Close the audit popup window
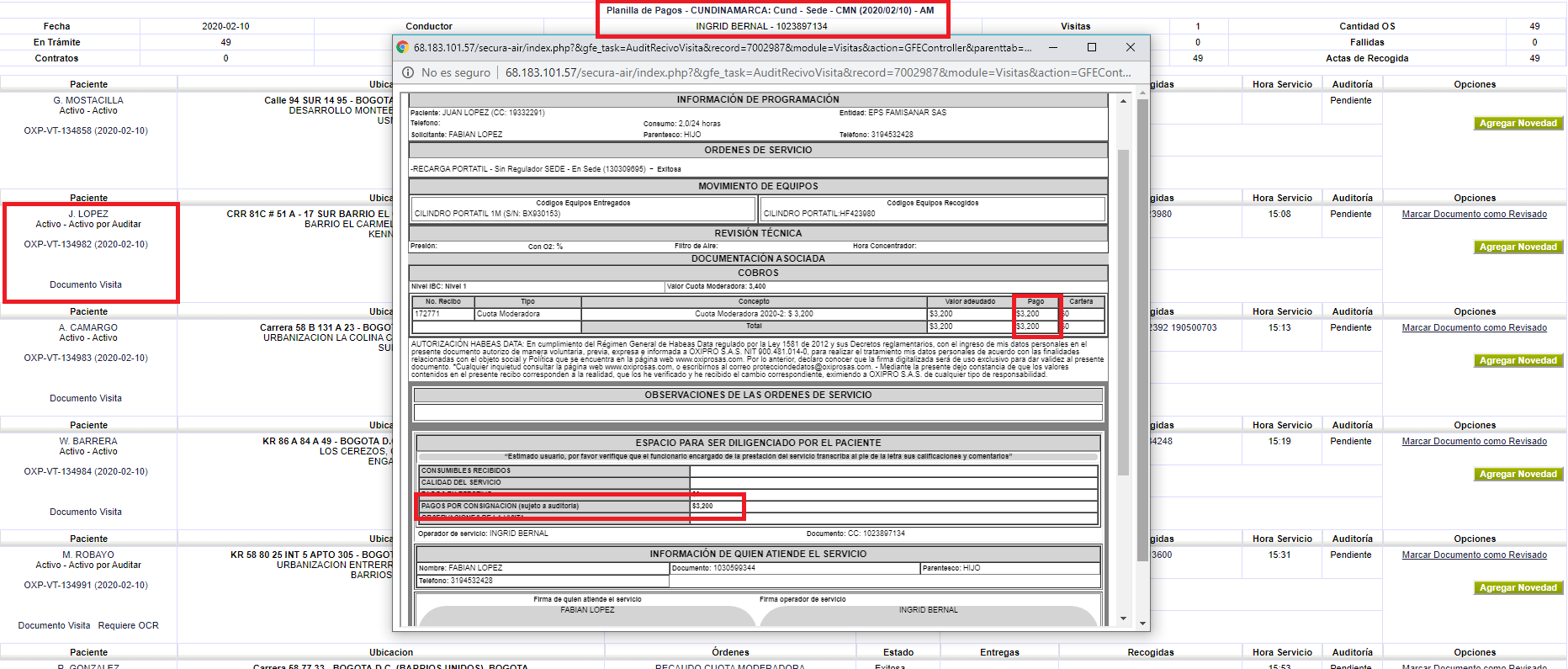The height and width of the screenshot is (669, 1568). tap(1131, 48)
